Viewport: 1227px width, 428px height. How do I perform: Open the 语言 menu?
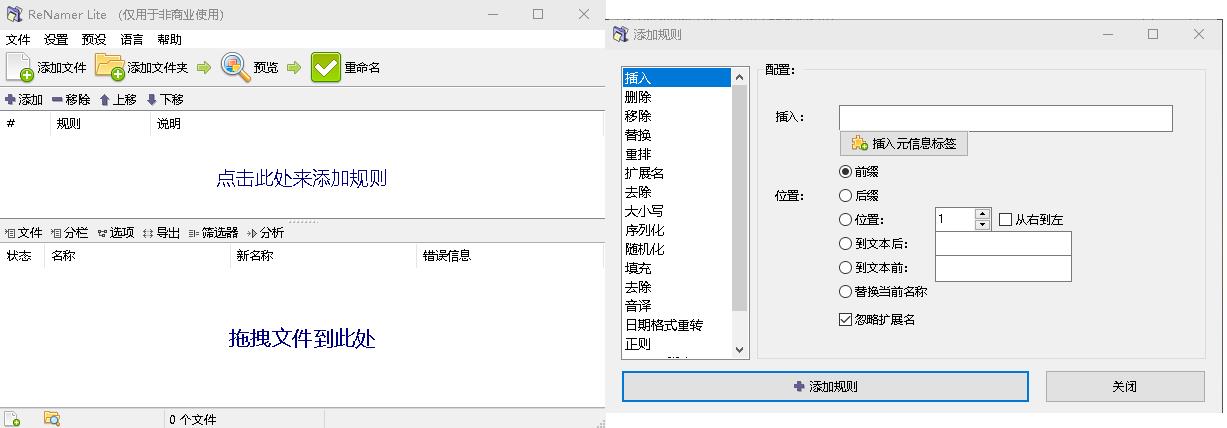132,40
